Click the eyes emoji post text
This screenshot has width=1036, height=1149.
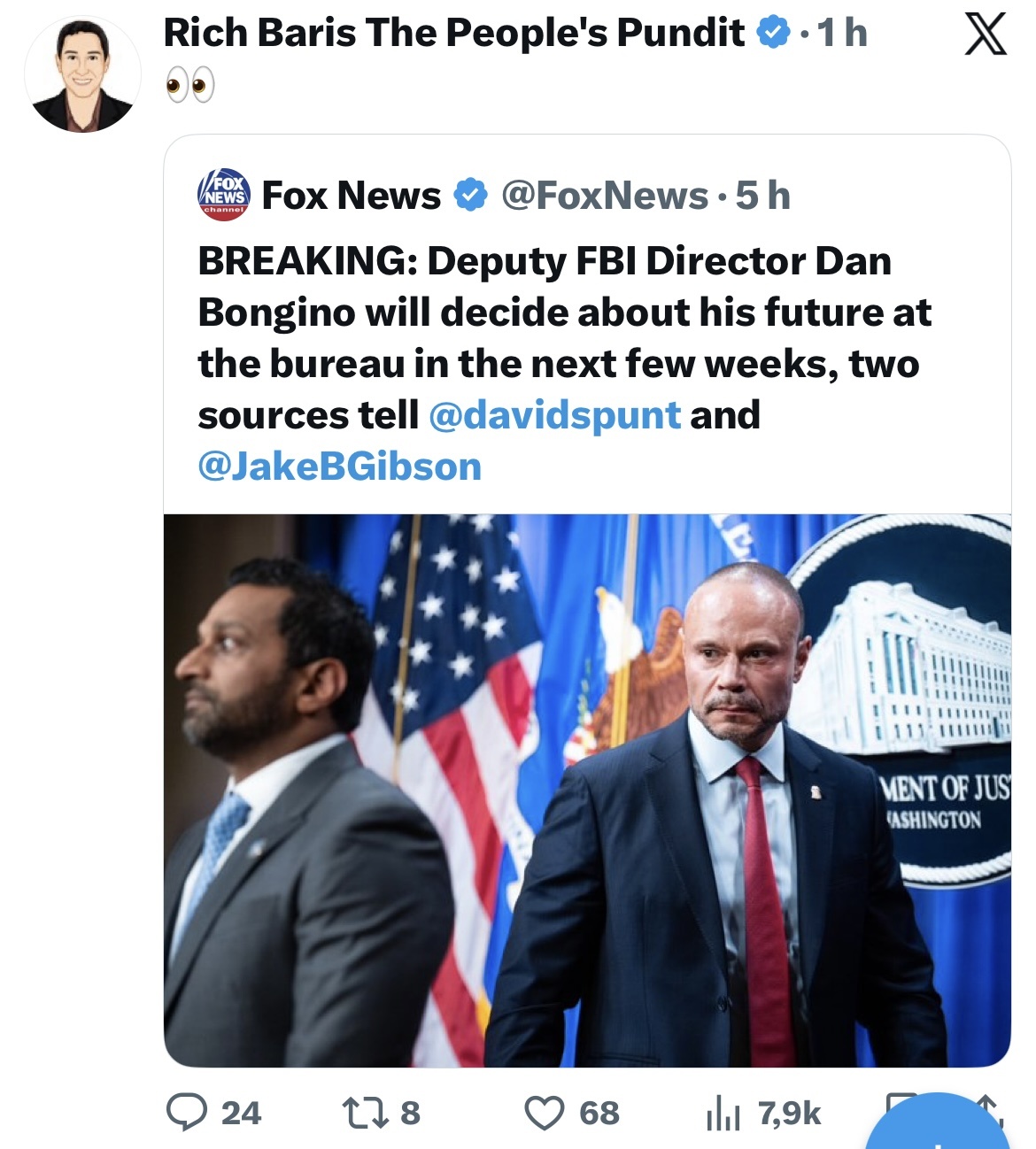click(189, 86)
